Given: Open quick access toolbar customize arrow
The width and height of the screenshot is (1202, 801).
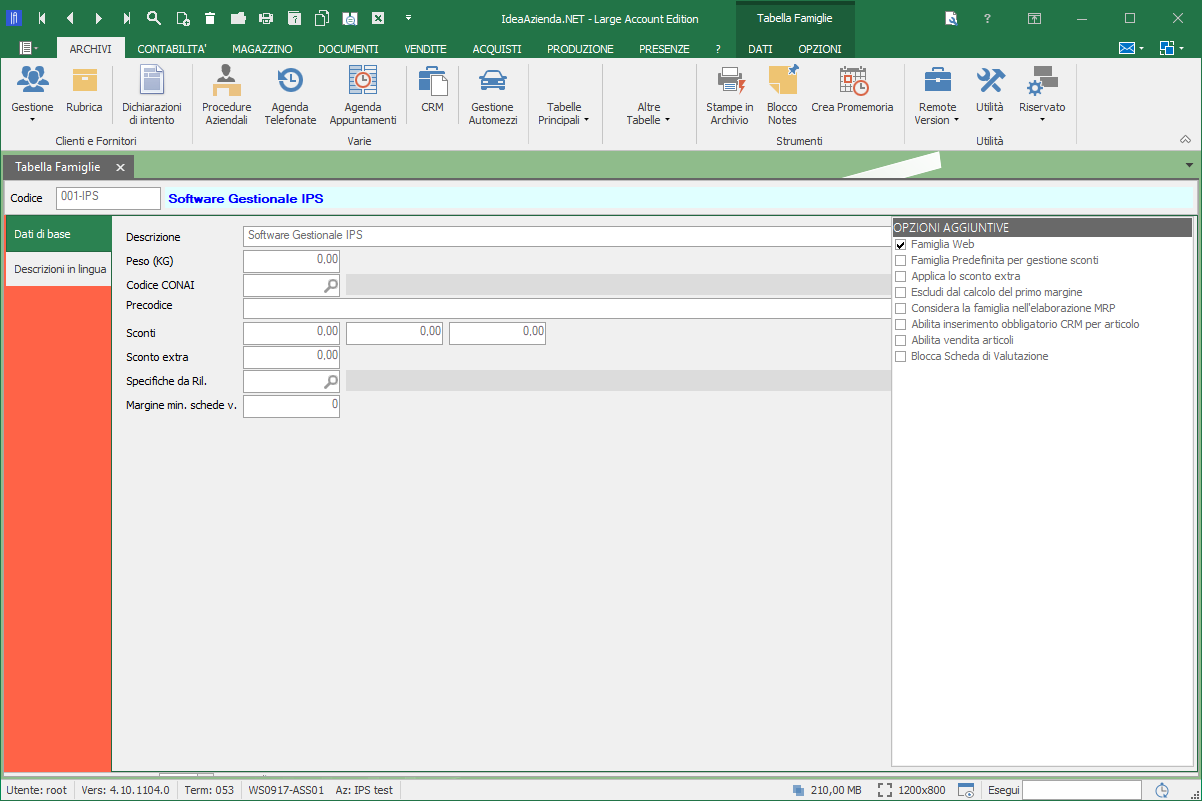Looking at the screenshot, I should pyautogui.click(x=408, y=18).
